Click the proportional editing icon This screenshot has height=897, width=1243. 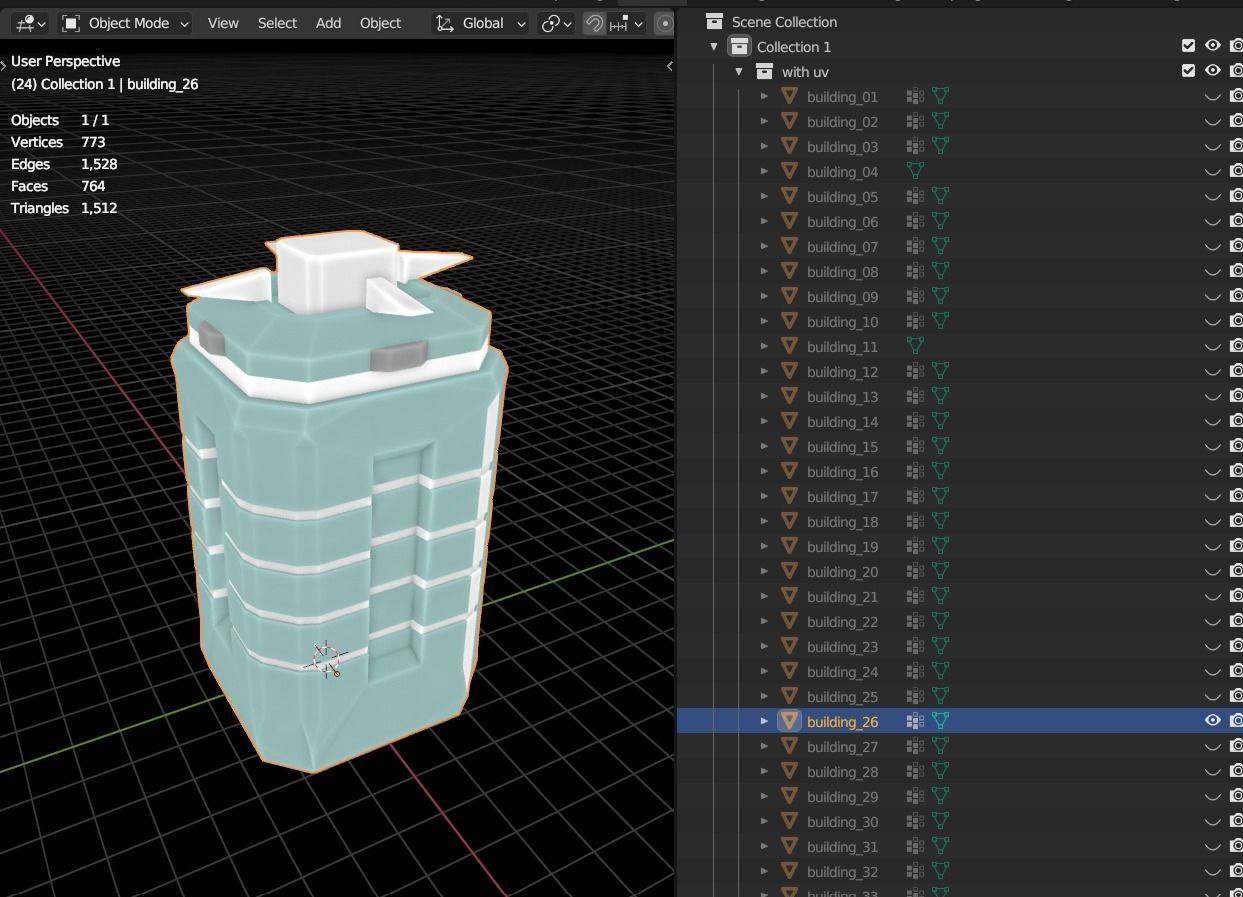(x=663, y=23)
